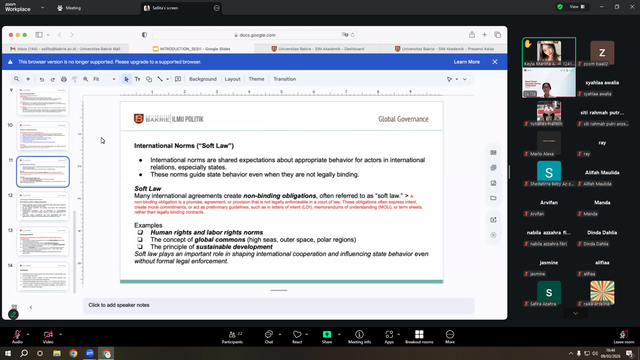Open the Transition panel button
This screenshot has height=360, width=640.
284,79
